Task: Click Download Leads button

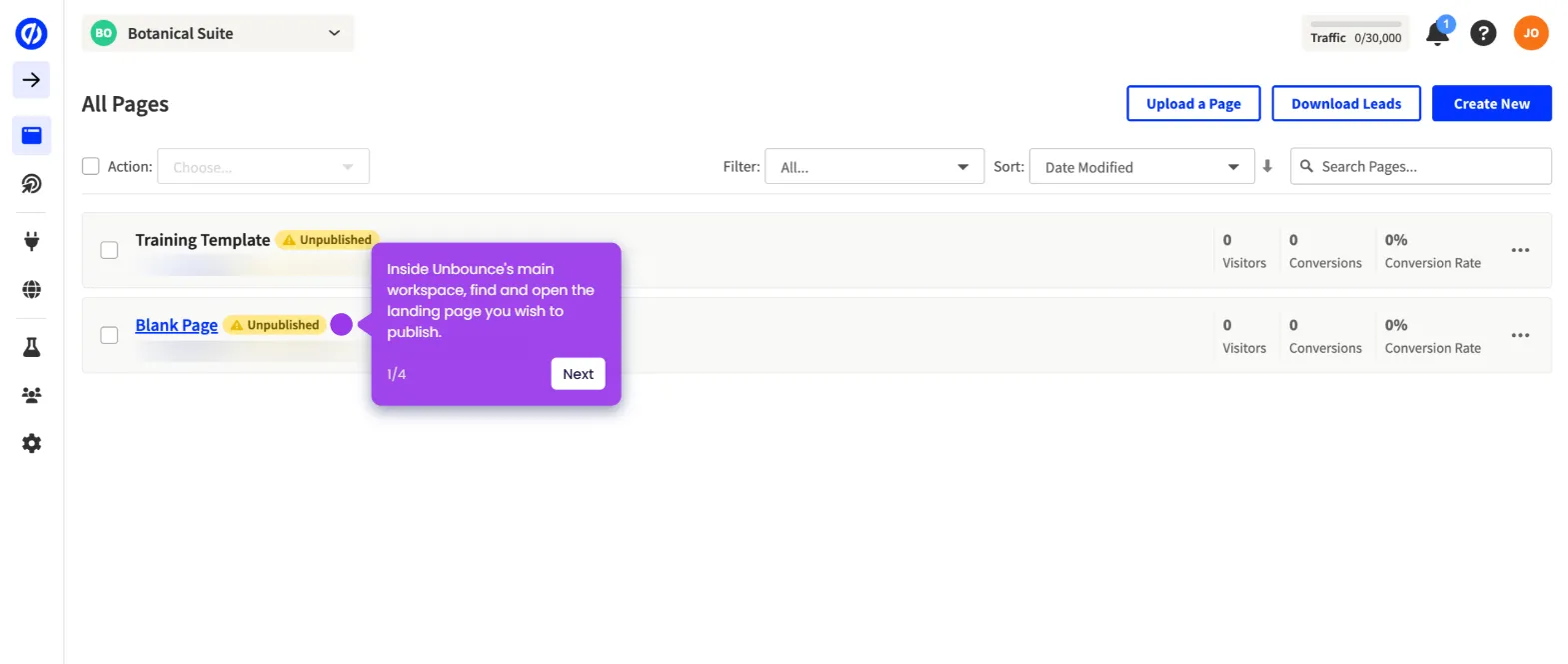Action: pos(1346,103)
